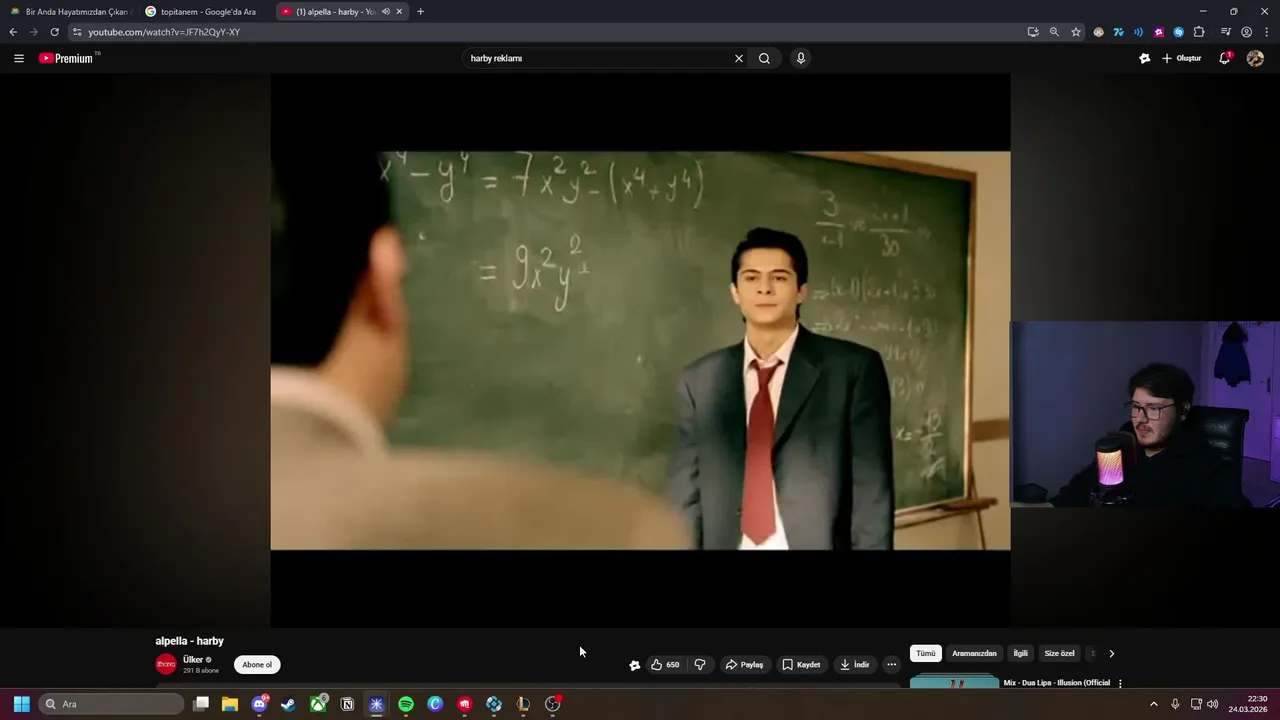Select the 'Size özel' filter chip
Viewport: 1280px width, 720px height.
(x=1059, y=653)
